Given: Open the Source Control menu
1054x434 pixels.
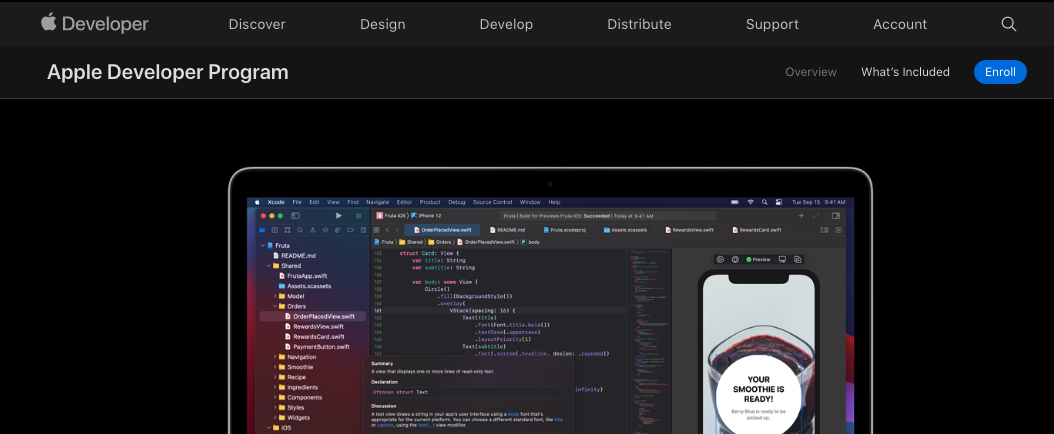Looking at the screenshot, I should pyautogui.click(x=492, y=202).
